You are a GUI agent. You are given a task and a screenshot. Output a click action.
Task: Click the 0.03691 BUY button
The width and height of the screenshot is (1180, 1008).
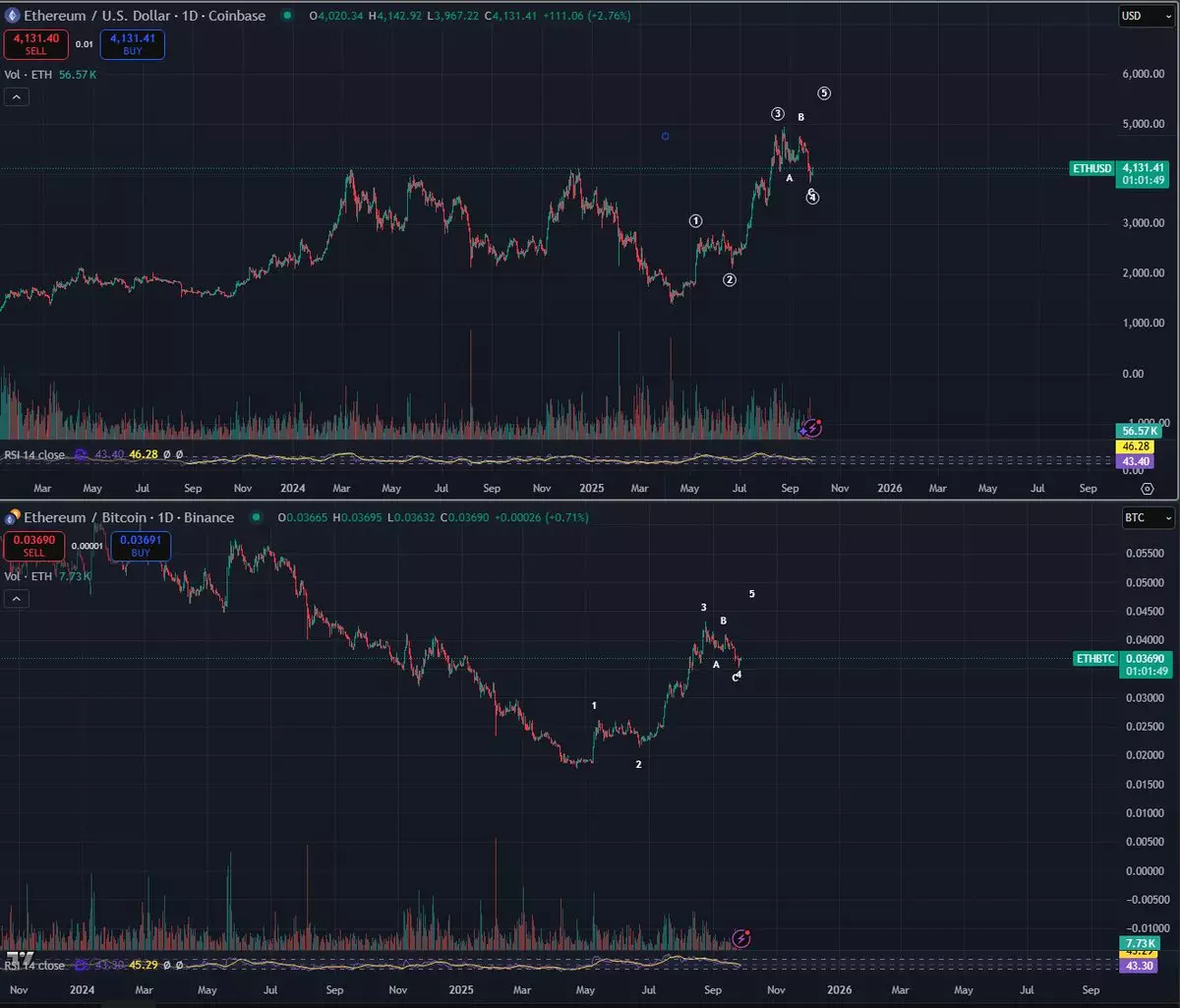tap(141, 546)
